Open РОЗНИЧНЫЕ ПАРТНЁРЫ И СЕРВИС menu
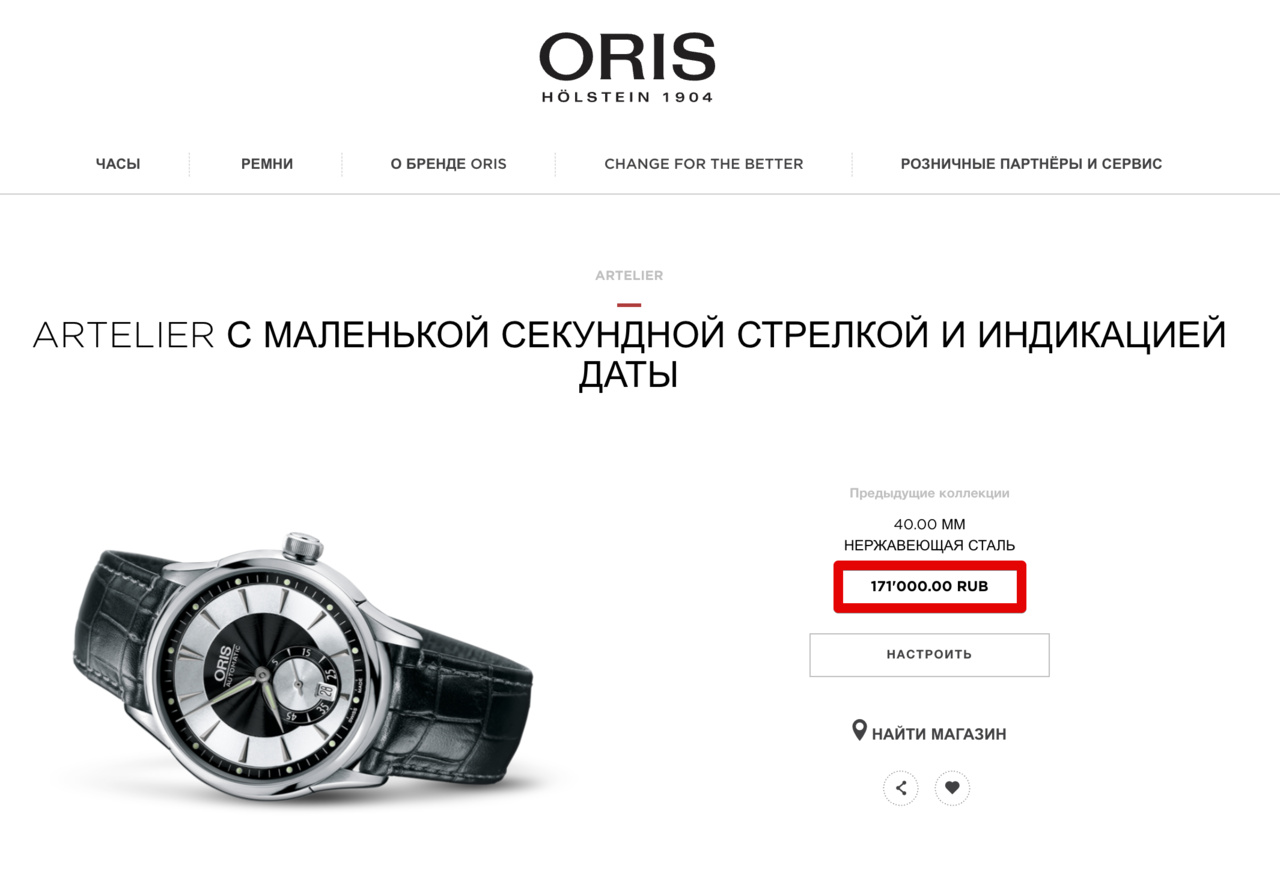 tap(1031, 164)
